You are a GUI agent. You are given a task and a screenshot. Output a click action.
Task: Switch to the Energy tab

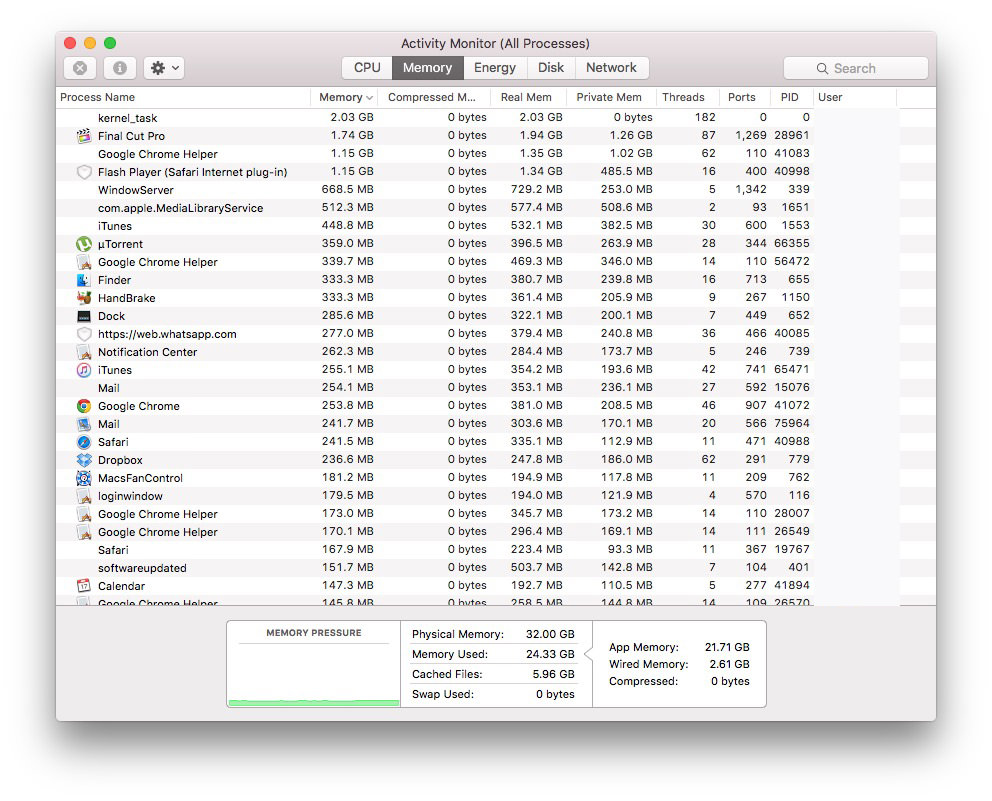point(495,68)
